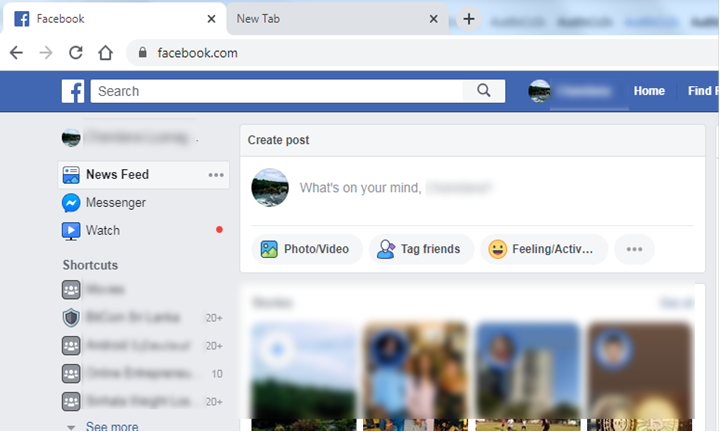Click the Tag friends button
720x432 pixels.
tap(421, 249)
